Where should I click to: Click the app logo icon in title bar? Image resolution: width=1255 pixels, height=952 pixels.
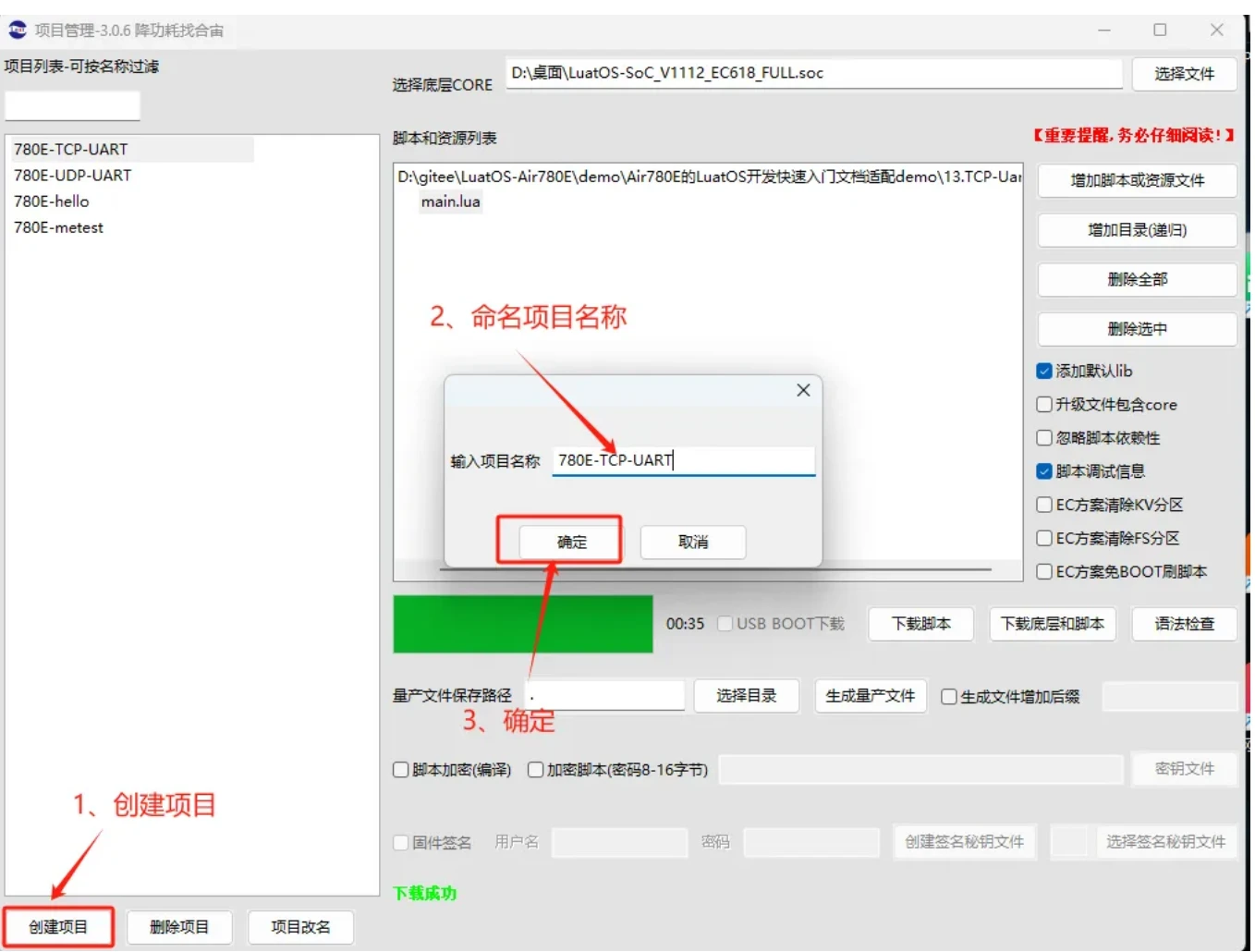[x=18, y=30]
